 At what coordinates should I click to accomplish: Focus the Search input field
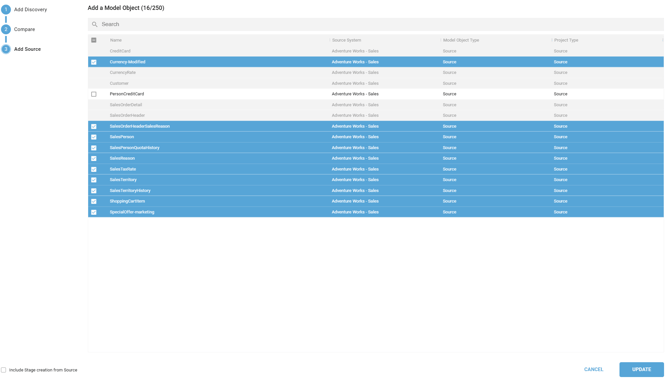[x=376, y=24]
